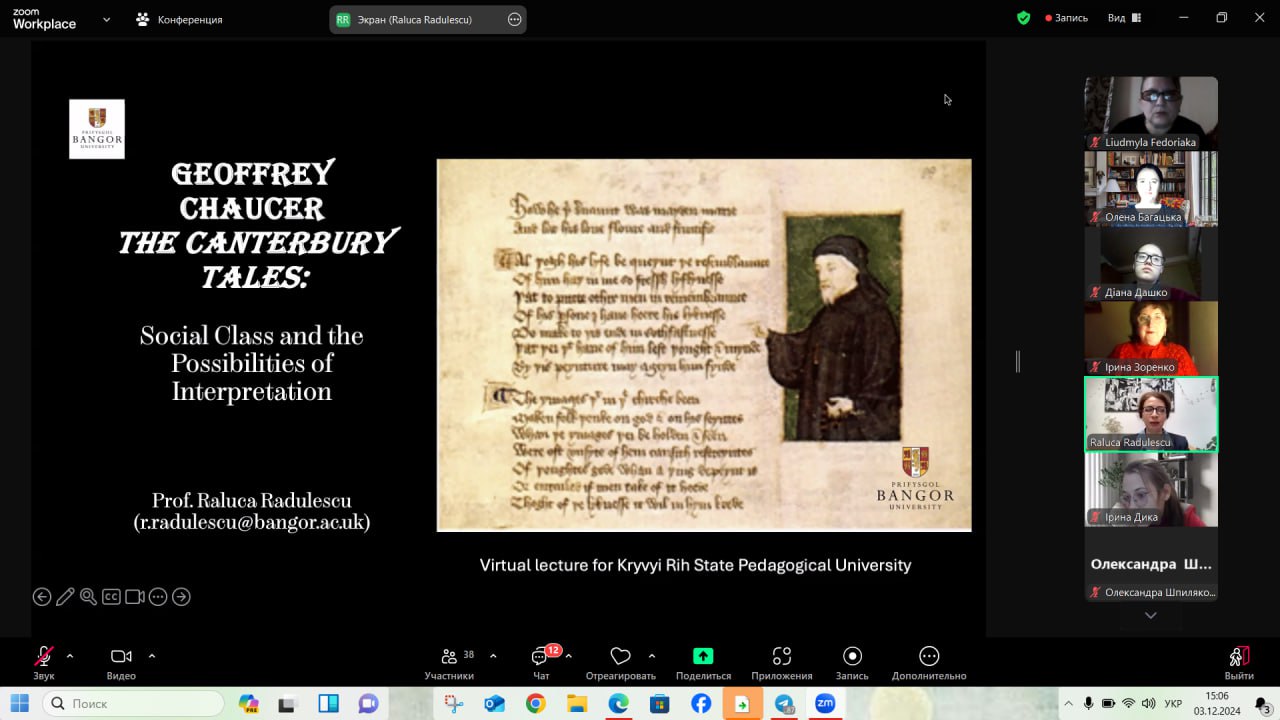Viewport: 1280px width, 720px height.
Task: Select the pen tool in slideshow controls
Action: [65, 597]
